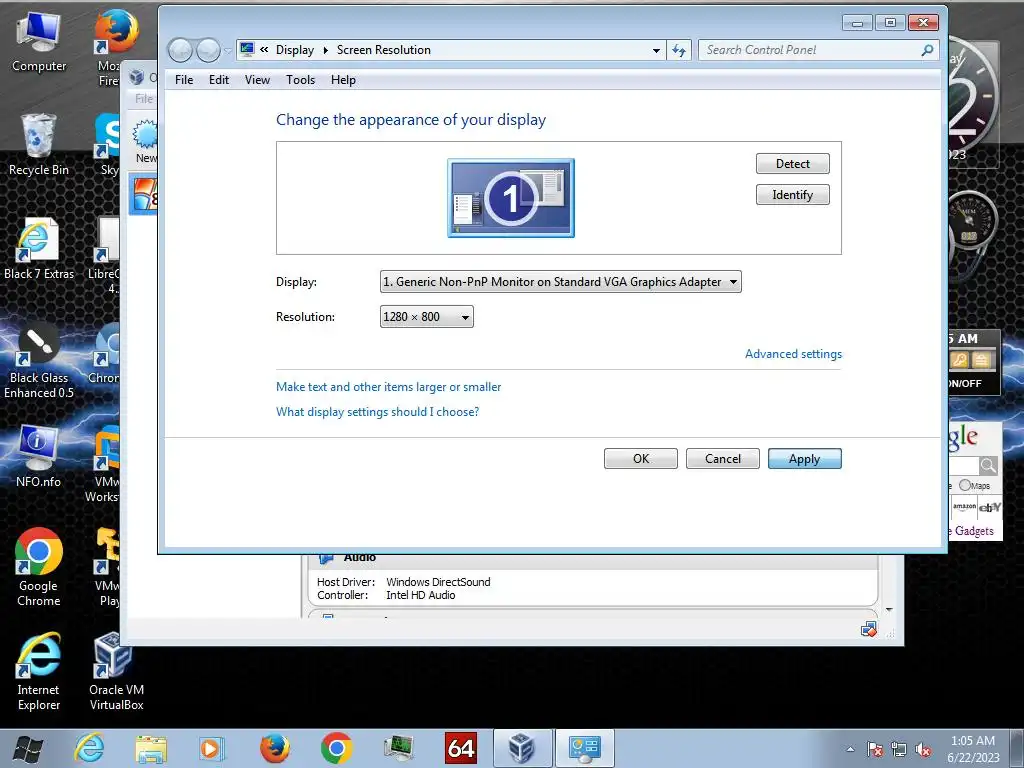Select the Mozilla Firefox desktop shortcut
Screen dimensions: 1024x768
click(116, 46)
